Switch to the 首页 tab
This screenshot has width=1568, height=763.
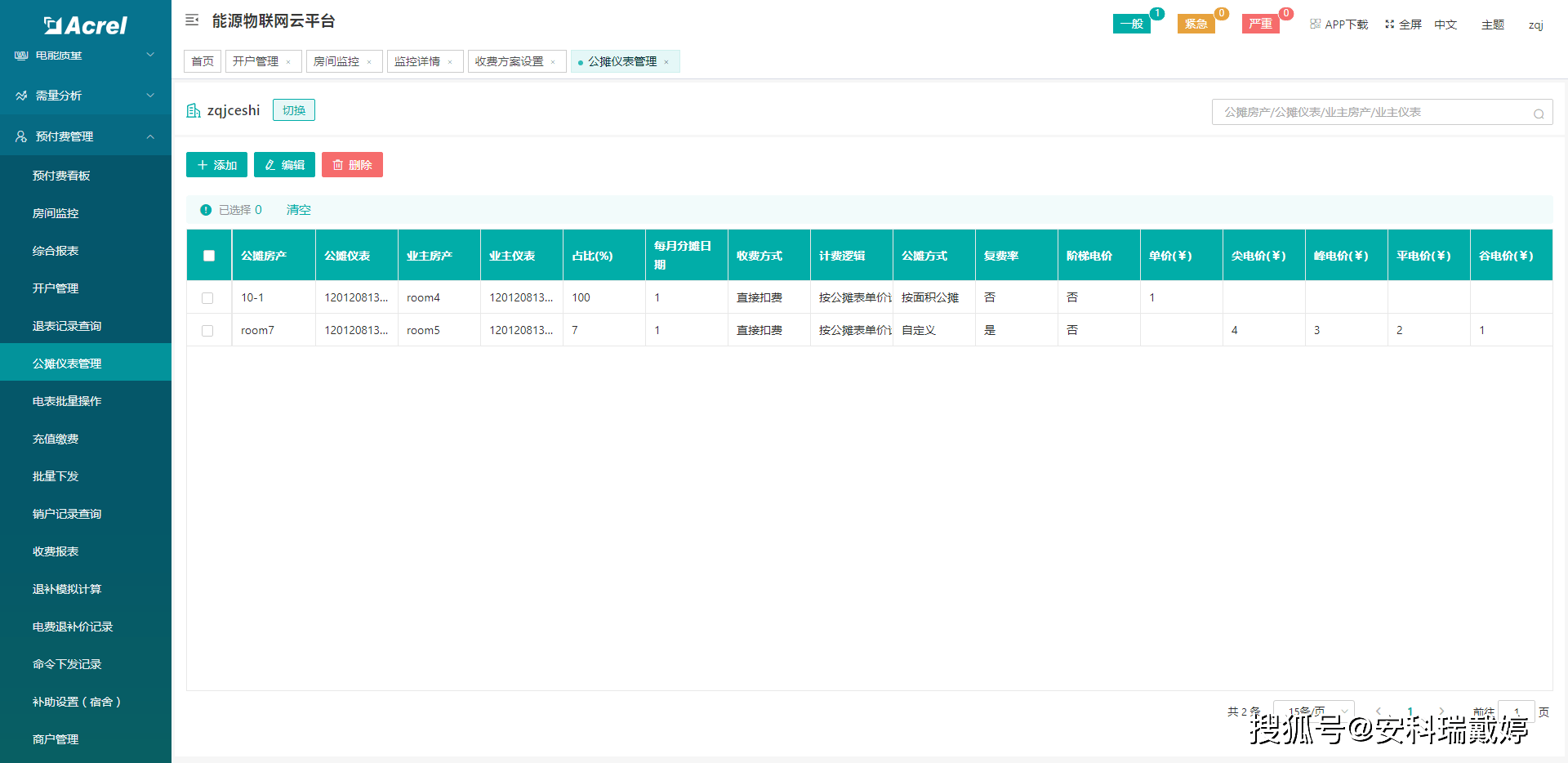pyautogui.click(x=203, y=61)
